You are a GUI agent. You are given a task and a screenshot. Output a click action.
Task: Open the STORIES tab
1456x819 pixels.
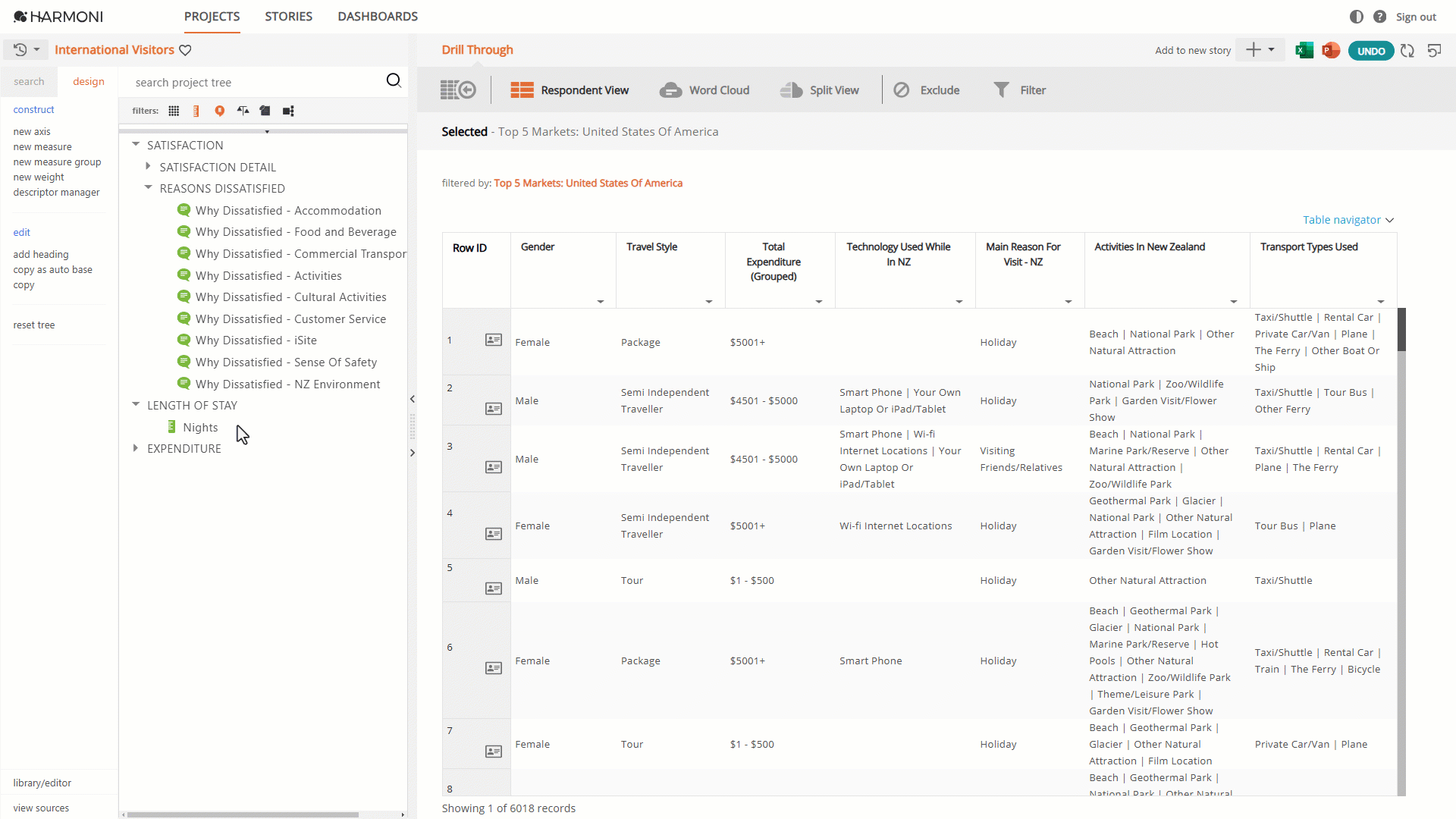click(x=289, y=17)
